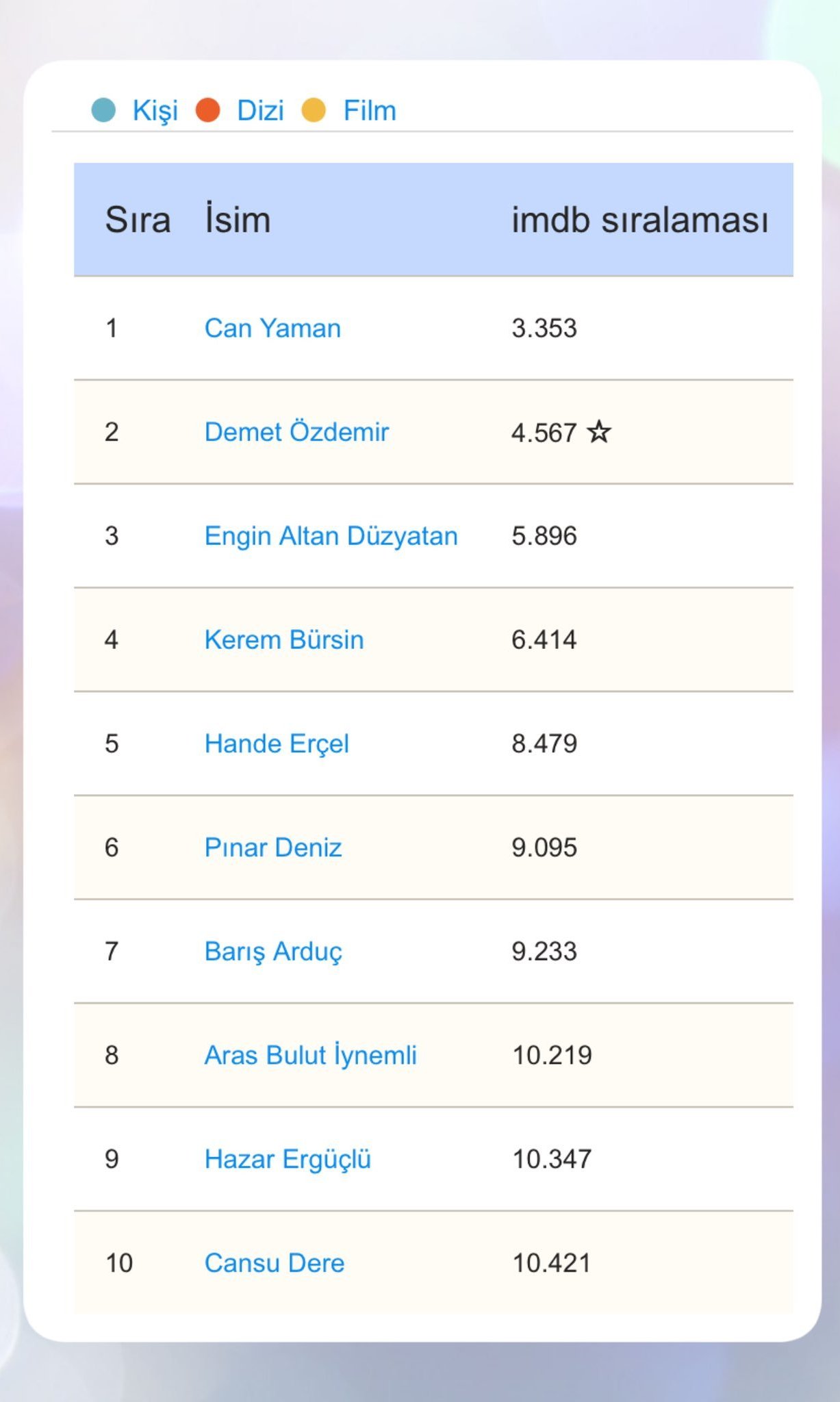Image resolution: width=840 pixels, height=1402 pixels.
Task: Click the blue Kişi legend dot
Action: [x=103, y=110]
